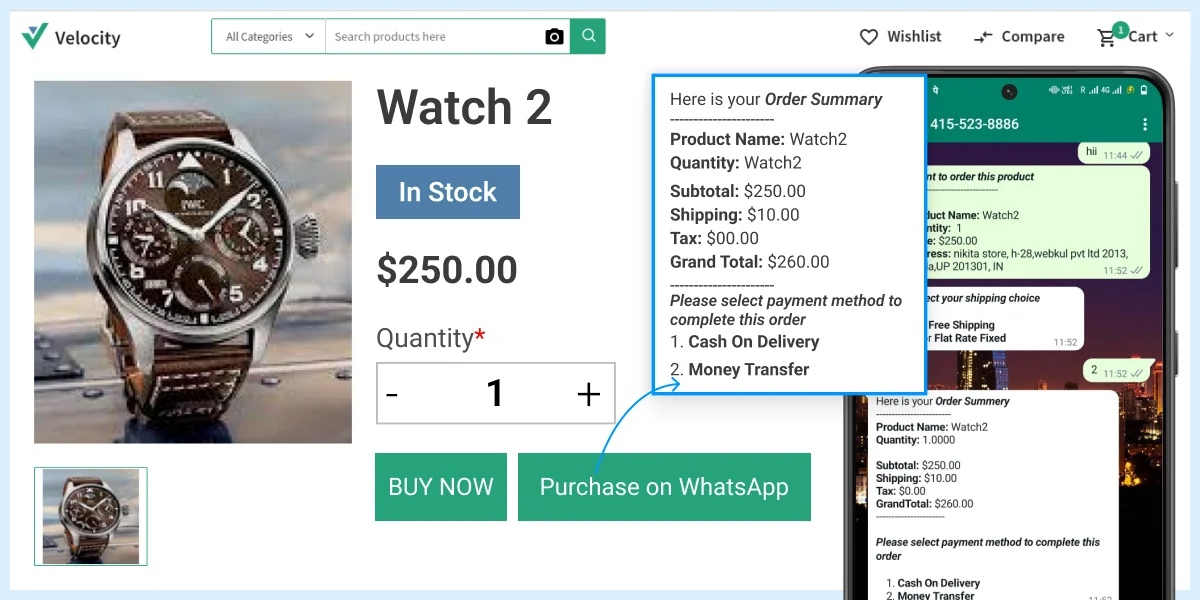The height and width of the screenshot is (600, 1200).
Task: Click Subtotal $250.00 line in the popup
Action: point(737,191)
